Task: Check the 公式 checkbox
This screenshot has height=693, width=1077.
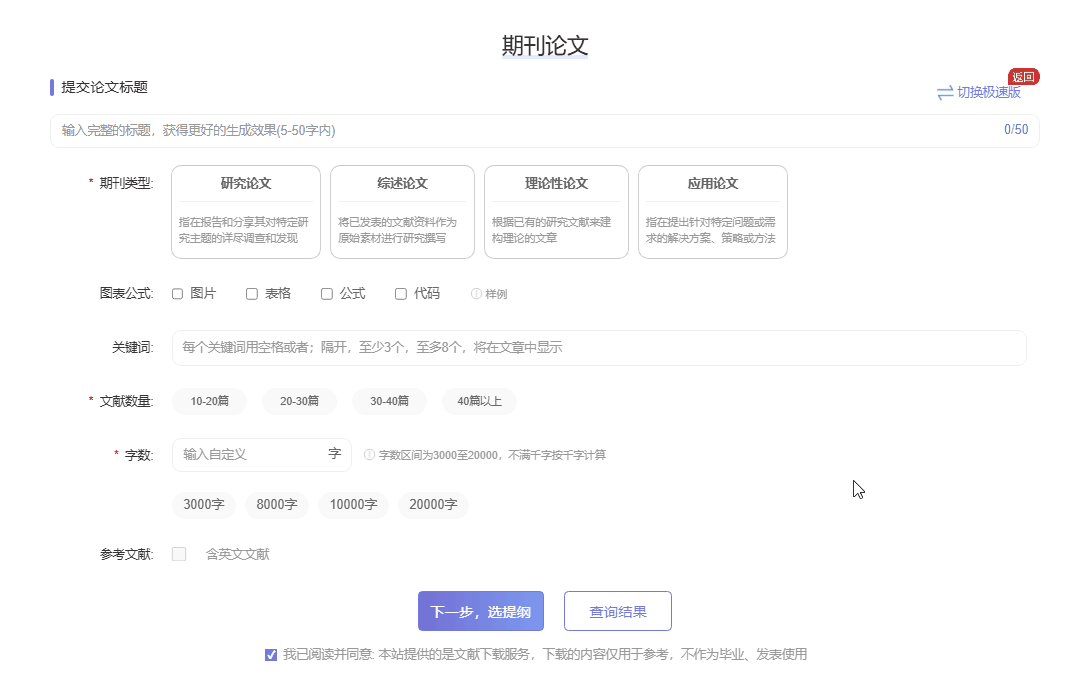Action: pos(327,294)
